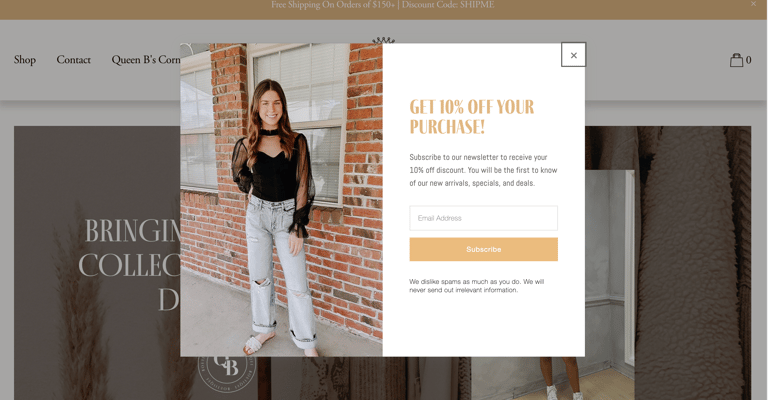Screen dimensions: 768x400
Task: Open Queen B's Corner menu item
Action: click(146, 60)
